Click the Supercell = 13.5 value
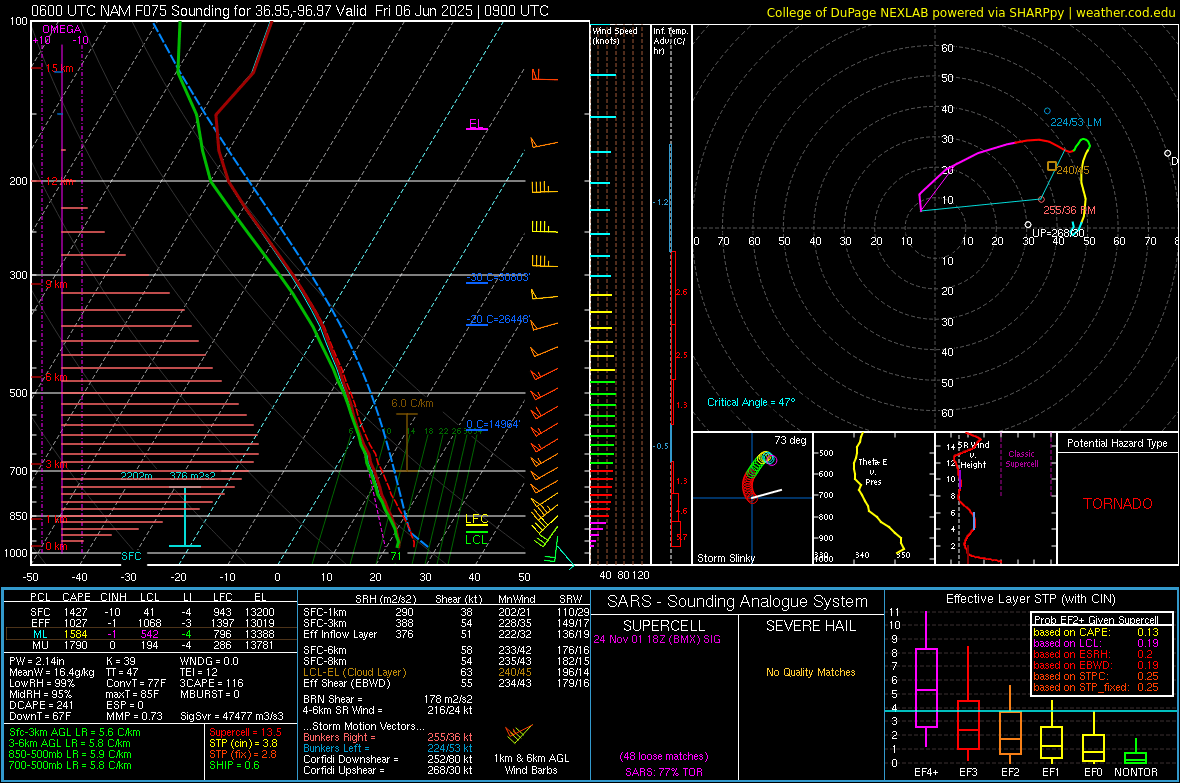This screenshot has width=1180, height=783. click(245, 732)
